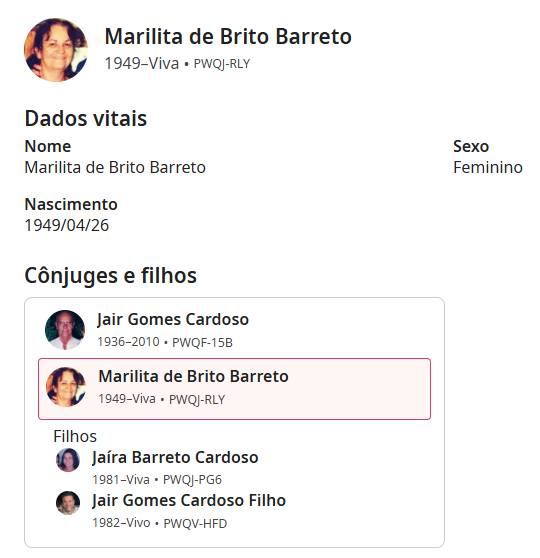The image size is (540, 558).
Task: Open Jair Gomes Cardoso Filho's small portrait
Action: pos(68,503)
